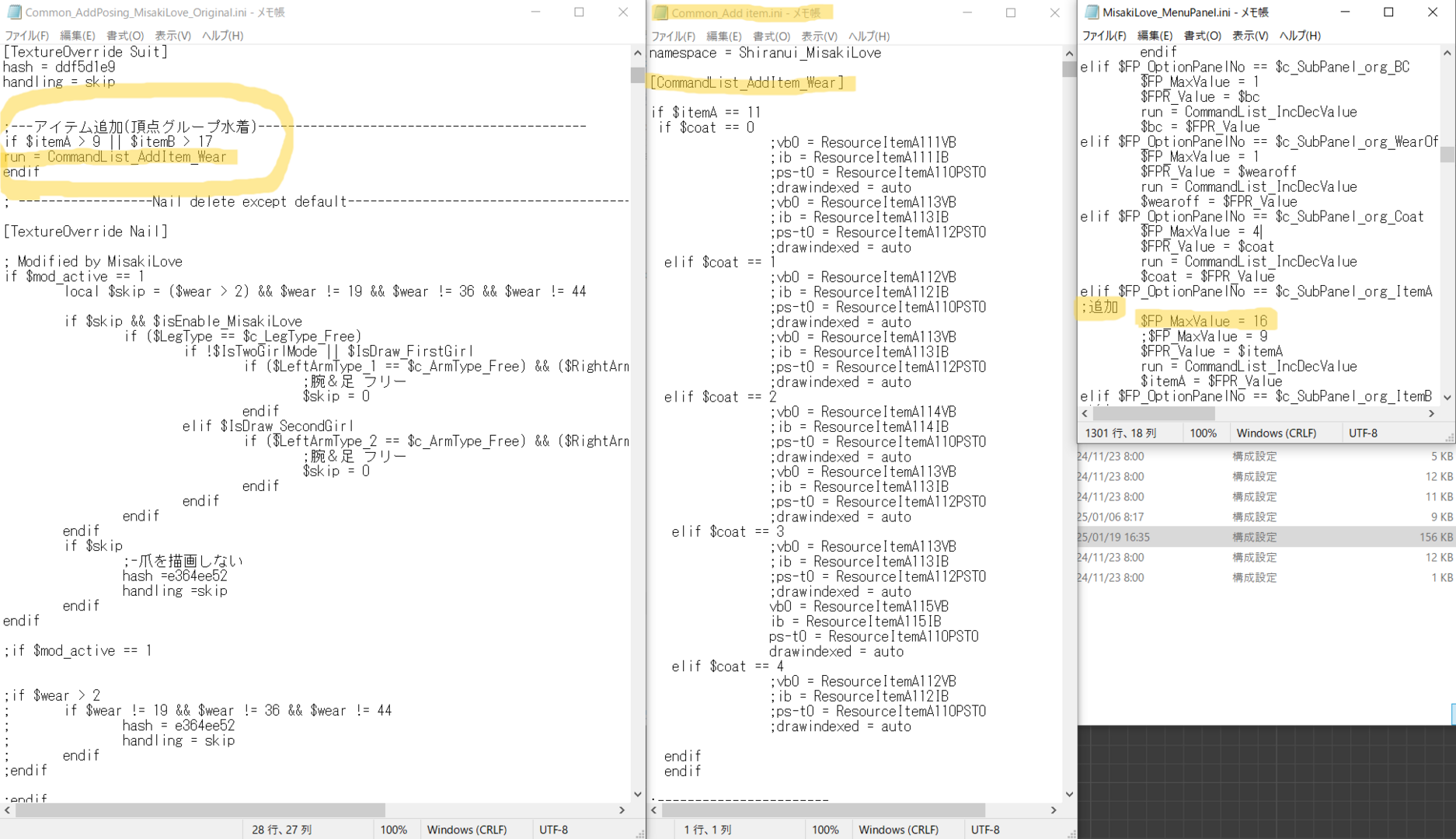Click scroll-down arrow in MisakiLove_MenuPanel window
This screenshot has width=1456, height=839.
pos(1447,397)
